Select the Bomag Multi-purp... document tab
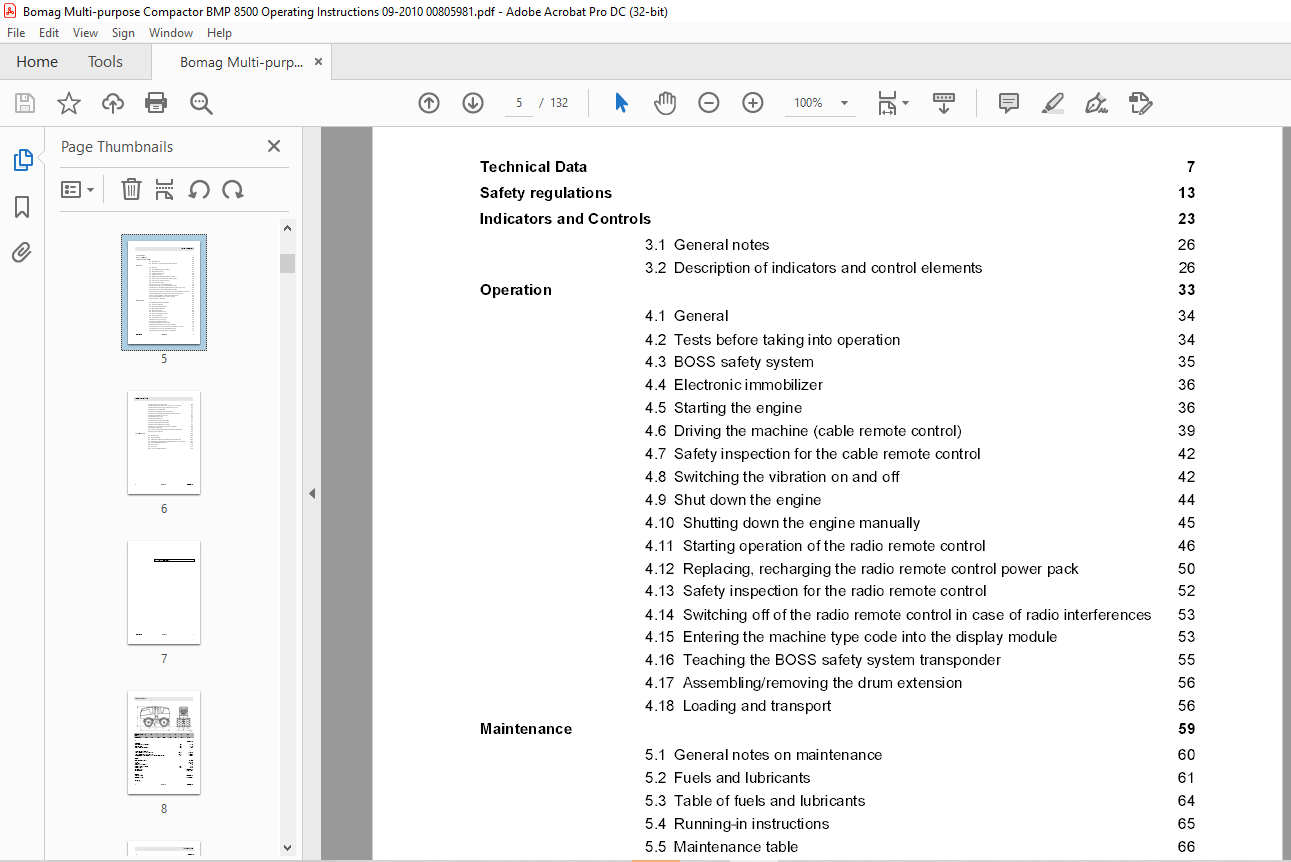The height and width of the screenshot is (862, 1291). 241,62
